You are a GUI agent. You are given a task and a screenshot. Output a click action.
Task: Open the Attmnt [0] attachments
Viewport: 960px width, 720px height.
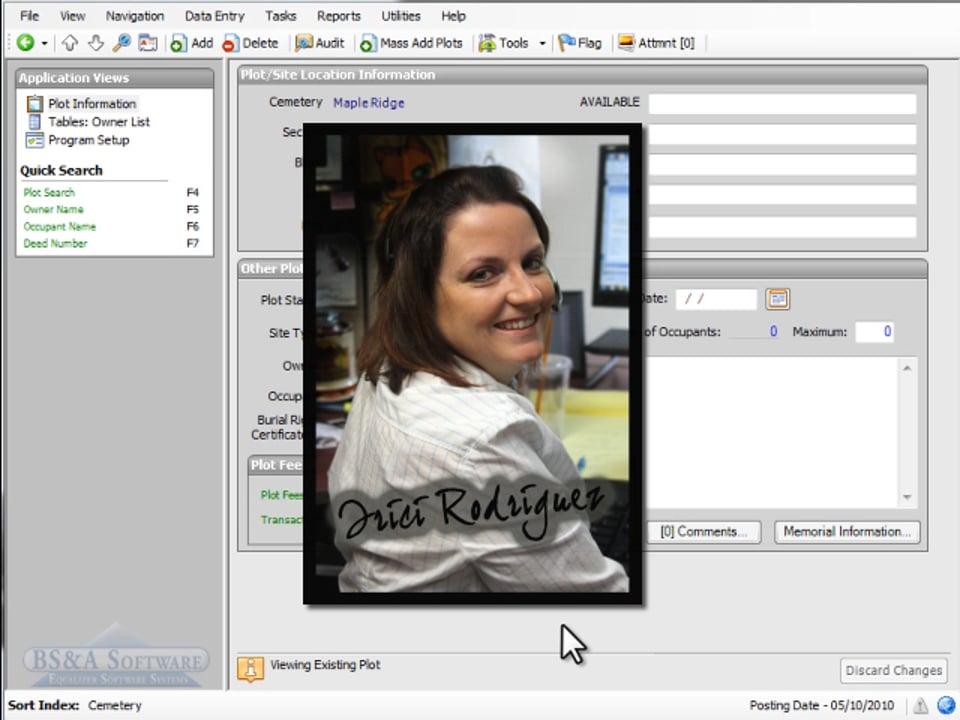[x=656, y=43]
